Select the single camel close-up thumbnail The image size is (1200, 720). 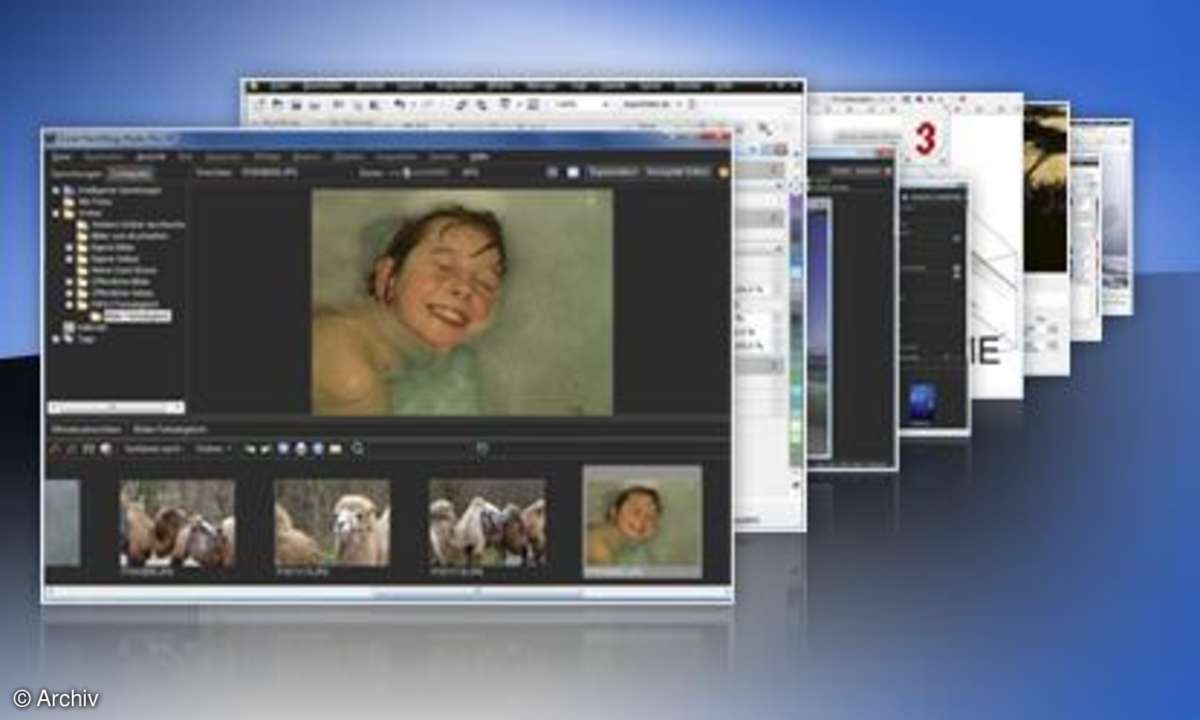[332, 523]
